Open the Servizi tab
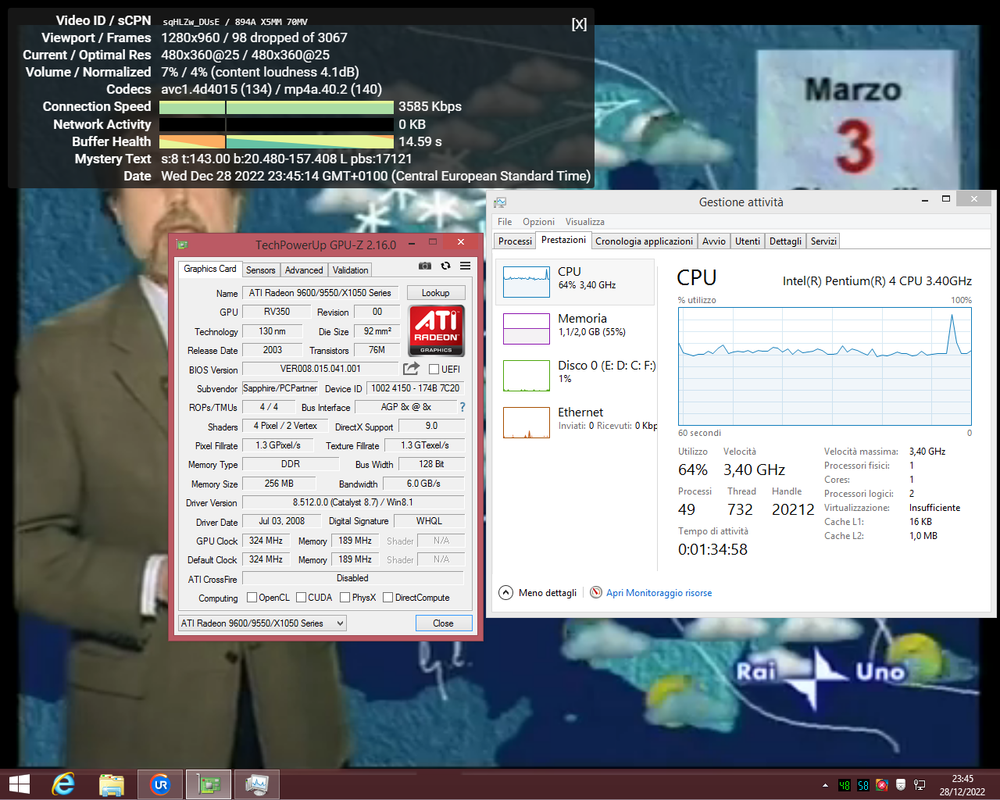Screen dimensions: 1000x800 pyautogui.click(x=823, y=241)
